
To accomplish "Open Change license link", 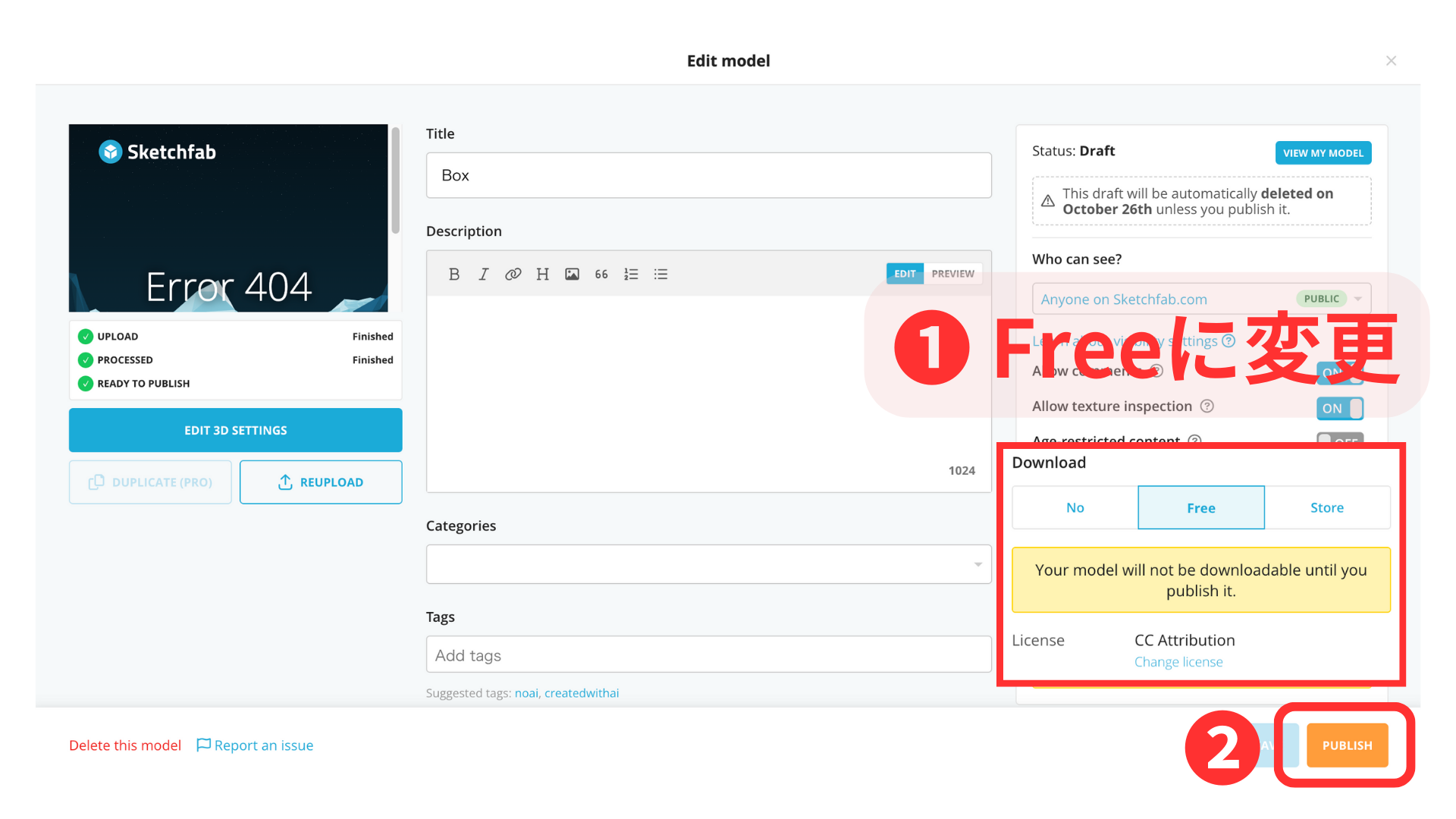I will [1178, 662].
